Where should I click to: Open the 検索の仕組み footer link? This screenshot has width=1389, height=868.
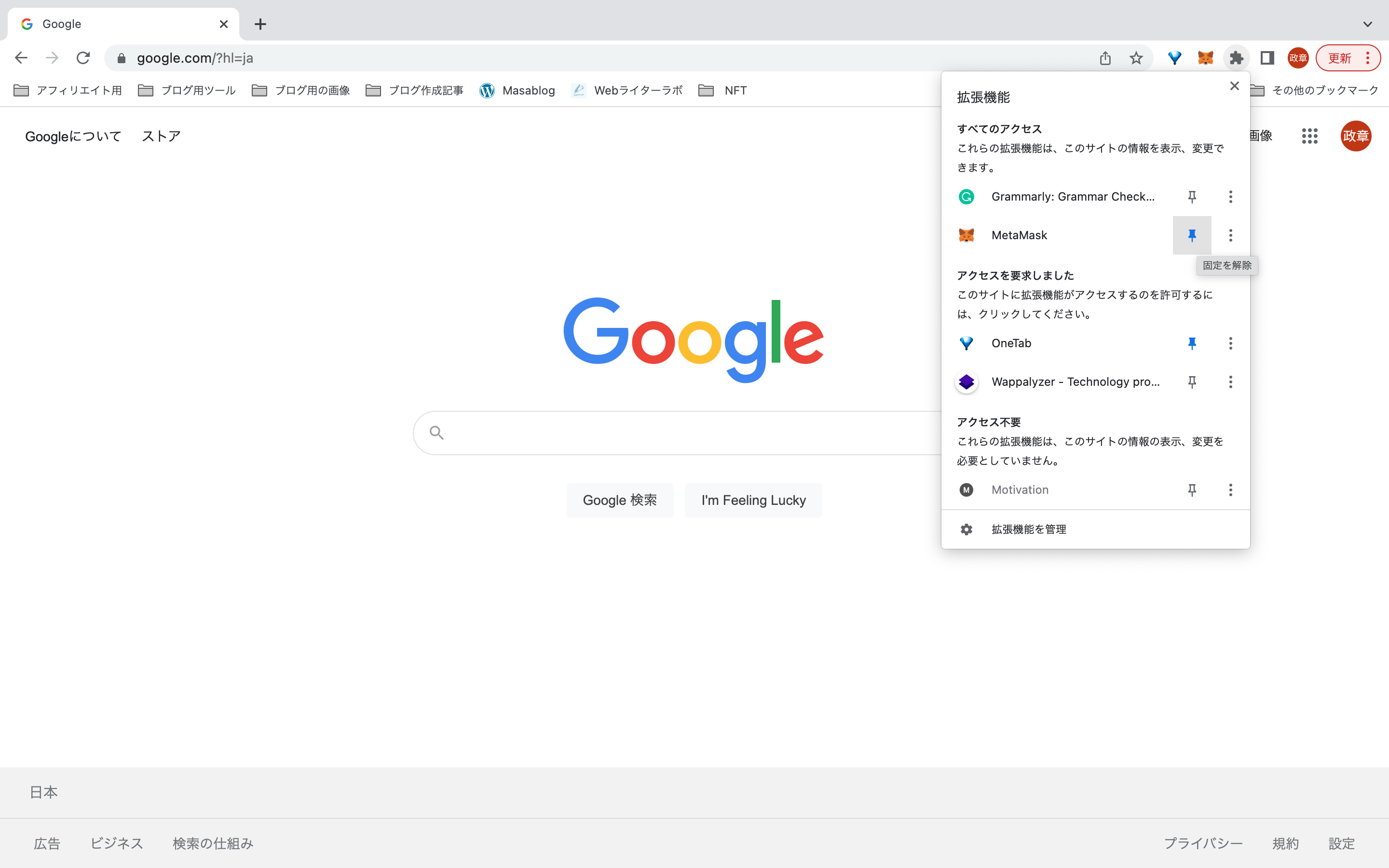pyautogui.click(x=213, y=843)
